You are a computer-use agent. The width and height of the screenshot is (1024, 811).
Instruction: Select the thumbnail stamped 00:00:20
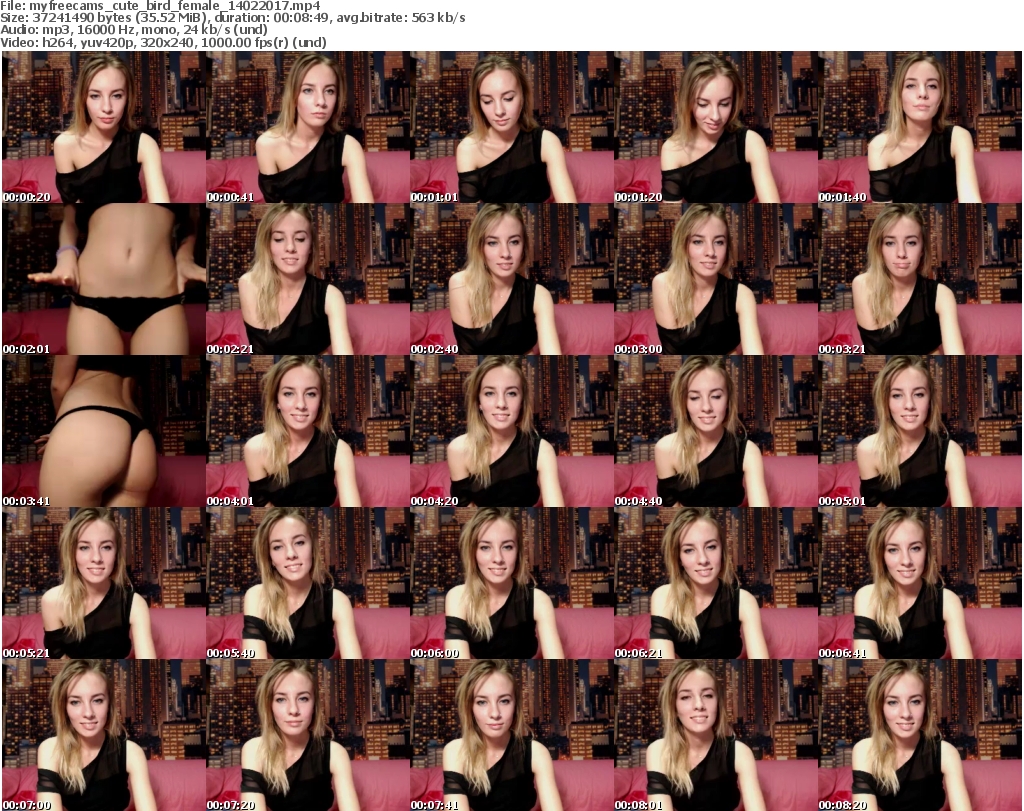click(x=104, y=127)
